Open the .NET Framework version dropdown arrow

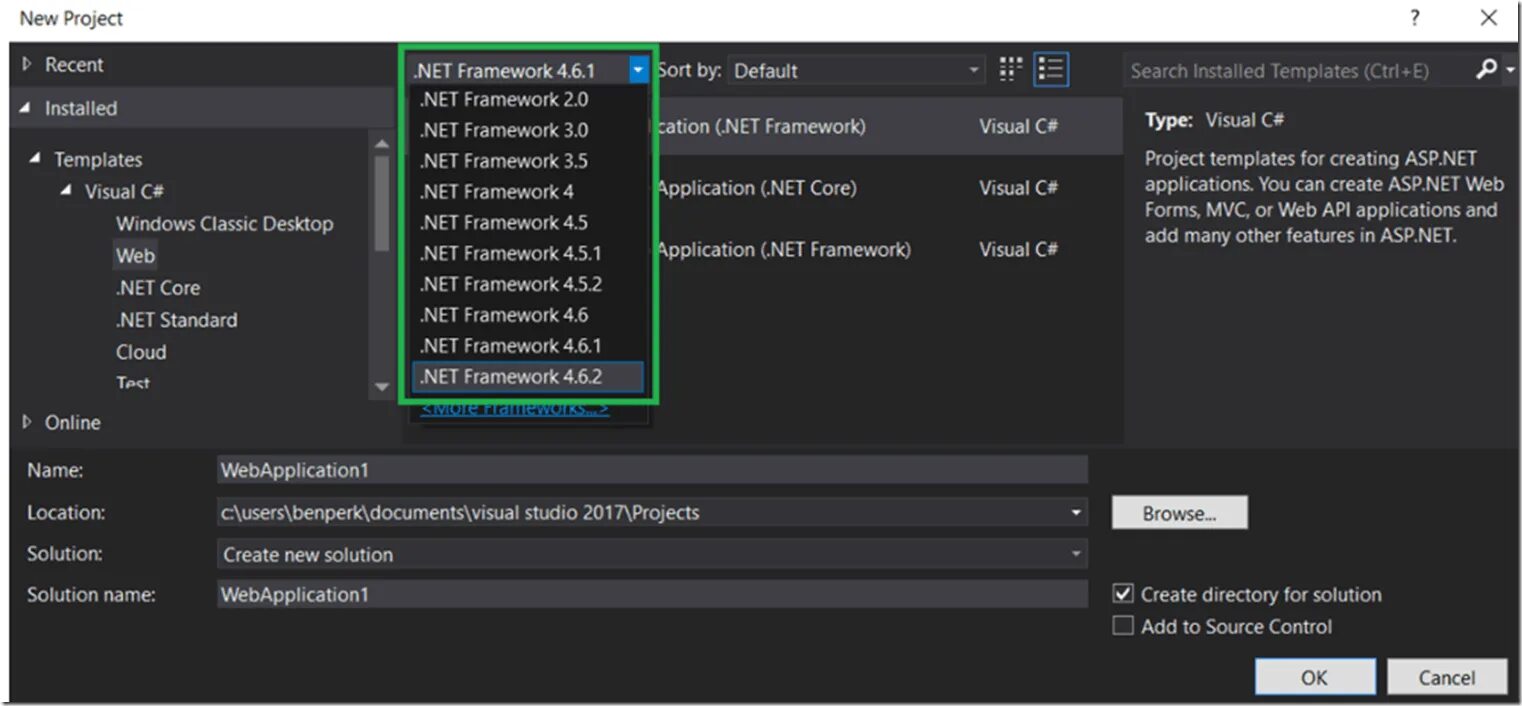click(637, 70)
